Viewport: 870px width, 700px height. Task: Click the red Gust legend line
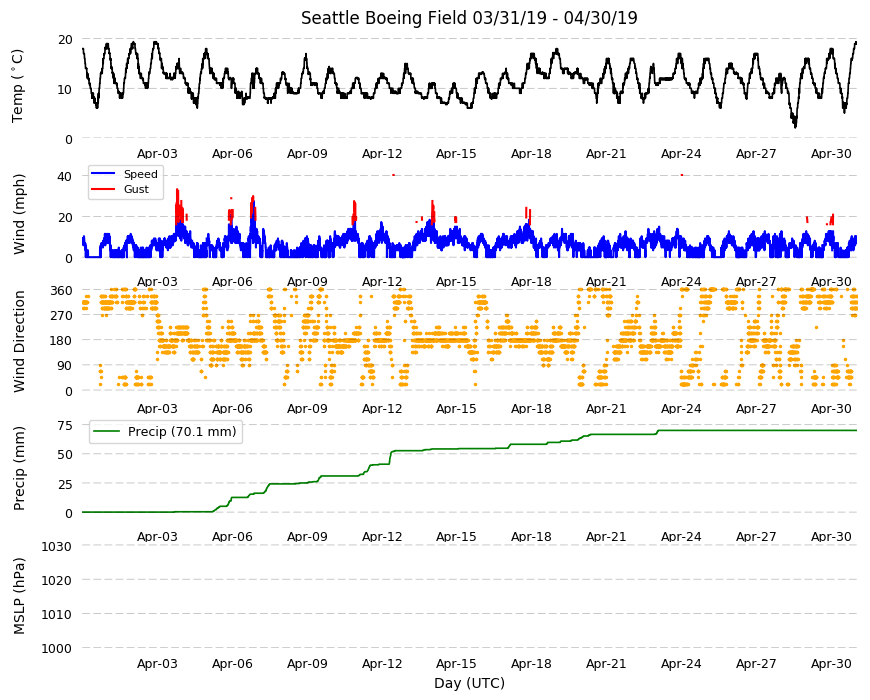[102, 189]
